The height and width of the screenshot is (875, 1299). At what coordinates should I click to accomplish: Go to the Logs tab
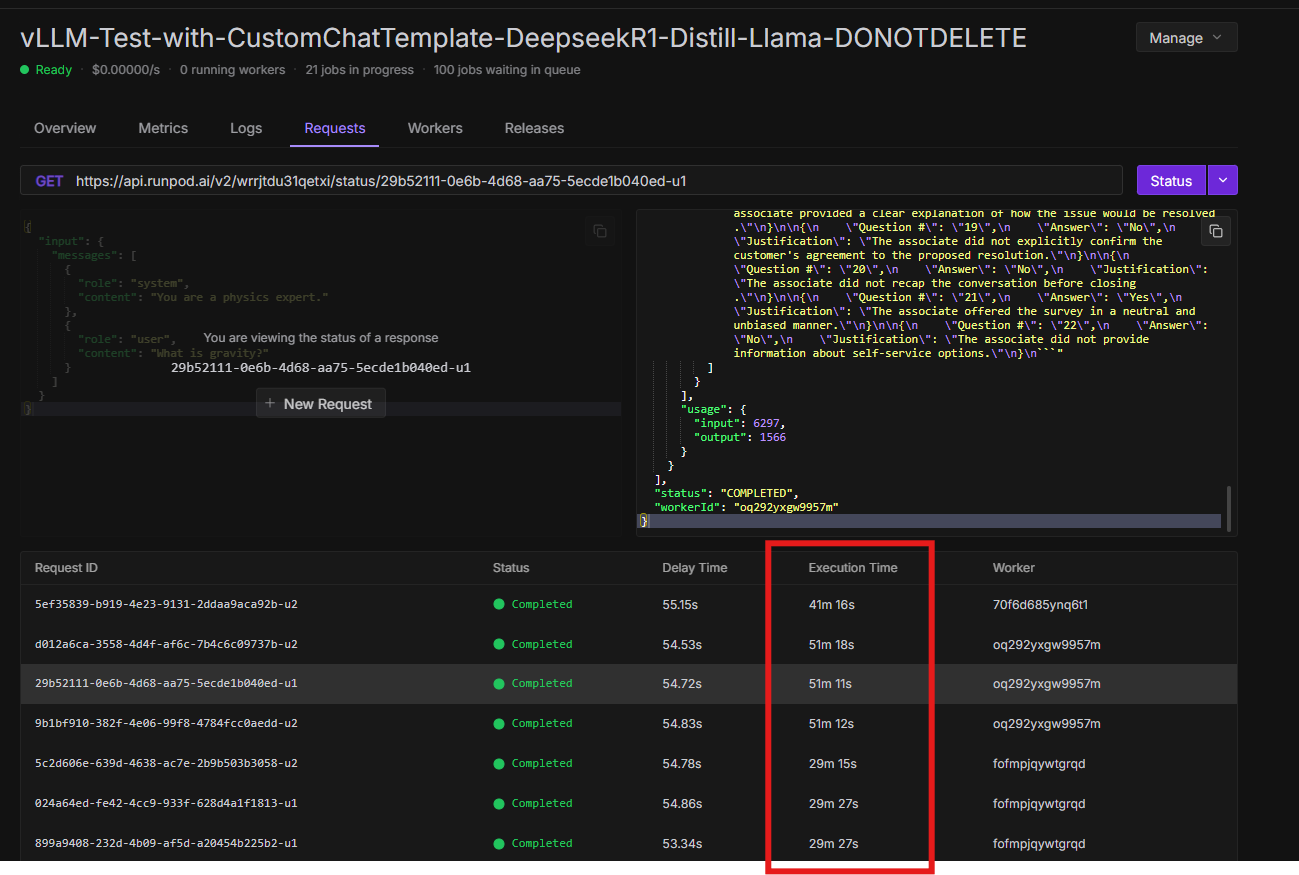click(246, 128)
